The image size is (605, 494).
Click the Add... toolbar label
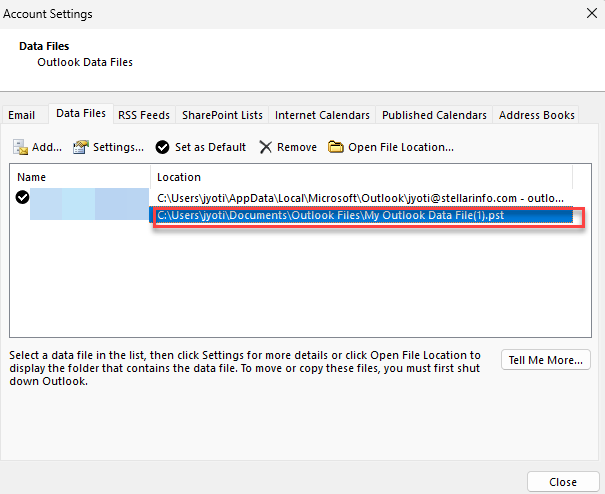coord(47,147)
